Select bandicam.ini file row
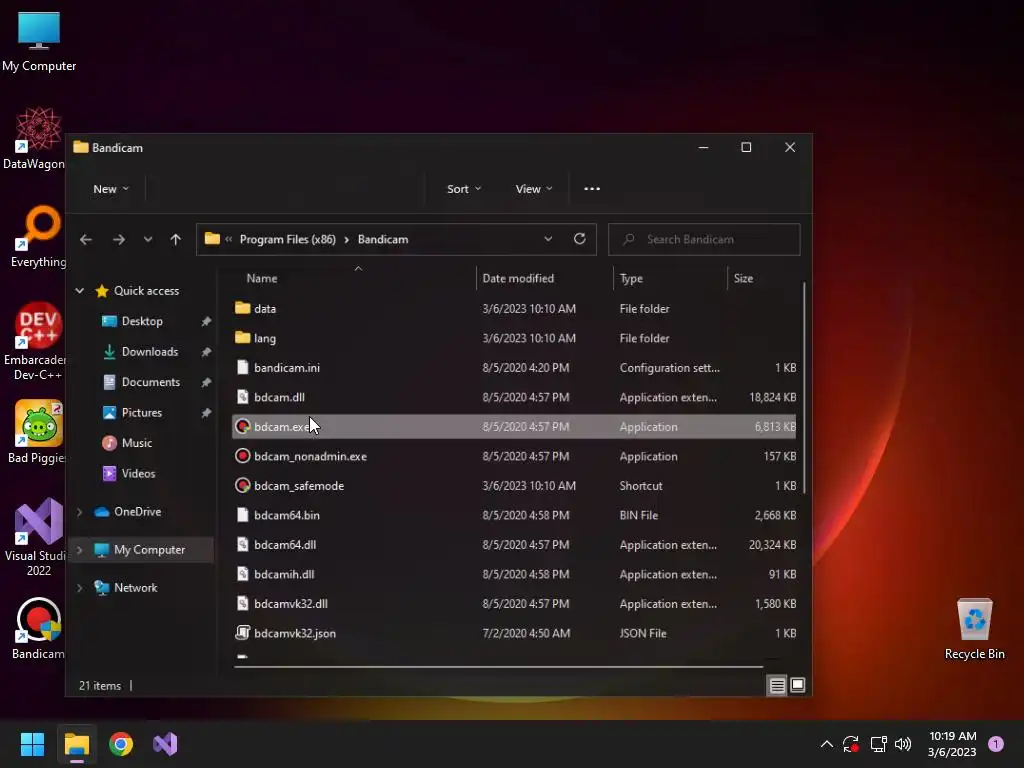 (514, 368)
